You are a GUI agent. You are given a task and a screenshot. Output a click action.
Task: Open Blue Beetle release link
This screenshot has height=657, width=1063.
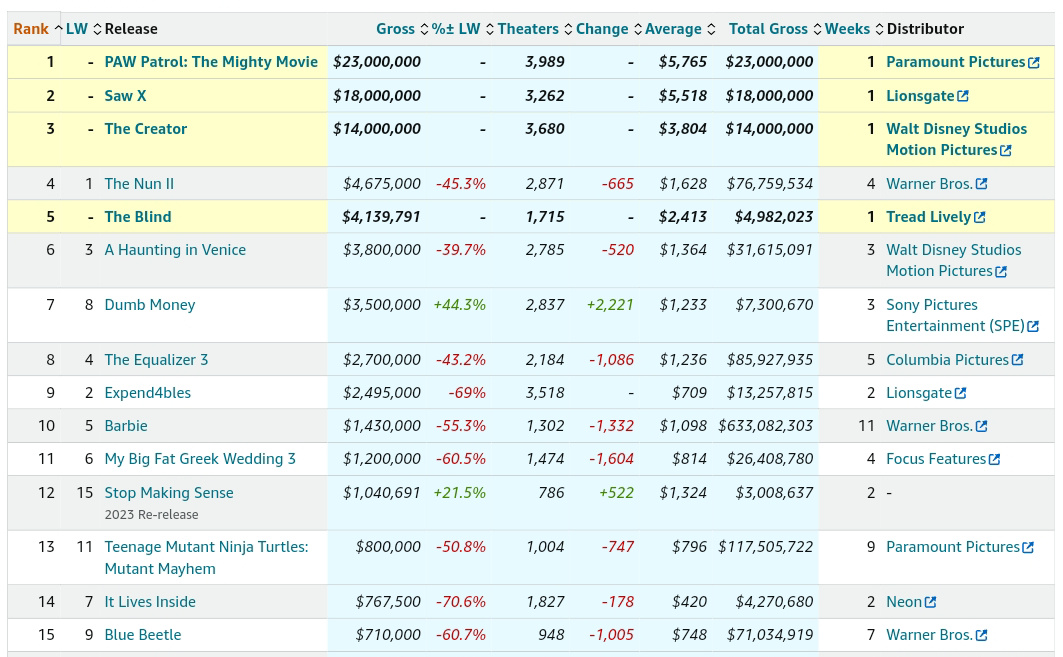[x=143, y=635]
